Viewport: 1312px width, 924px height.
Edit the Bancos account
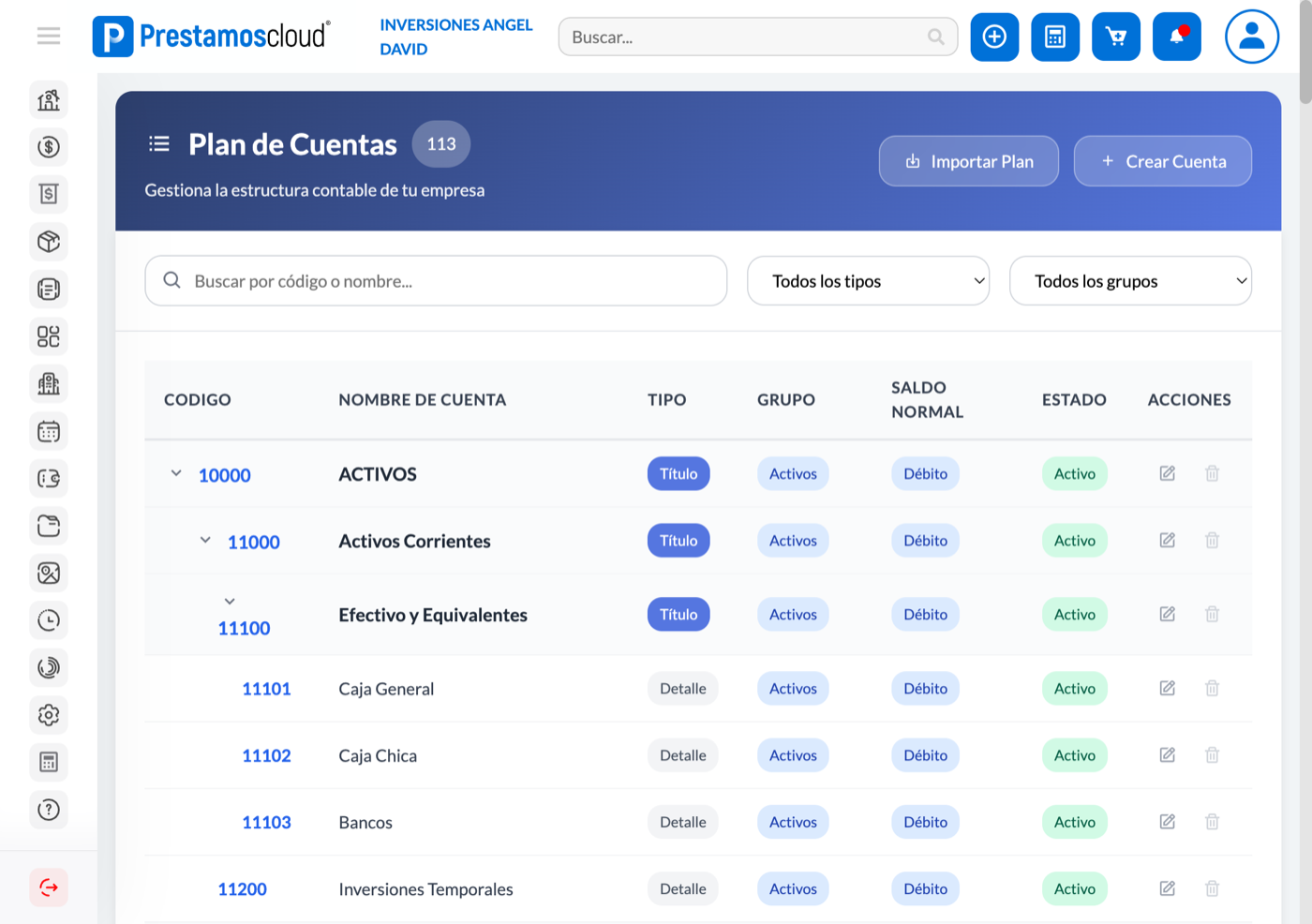[1168, 822]
